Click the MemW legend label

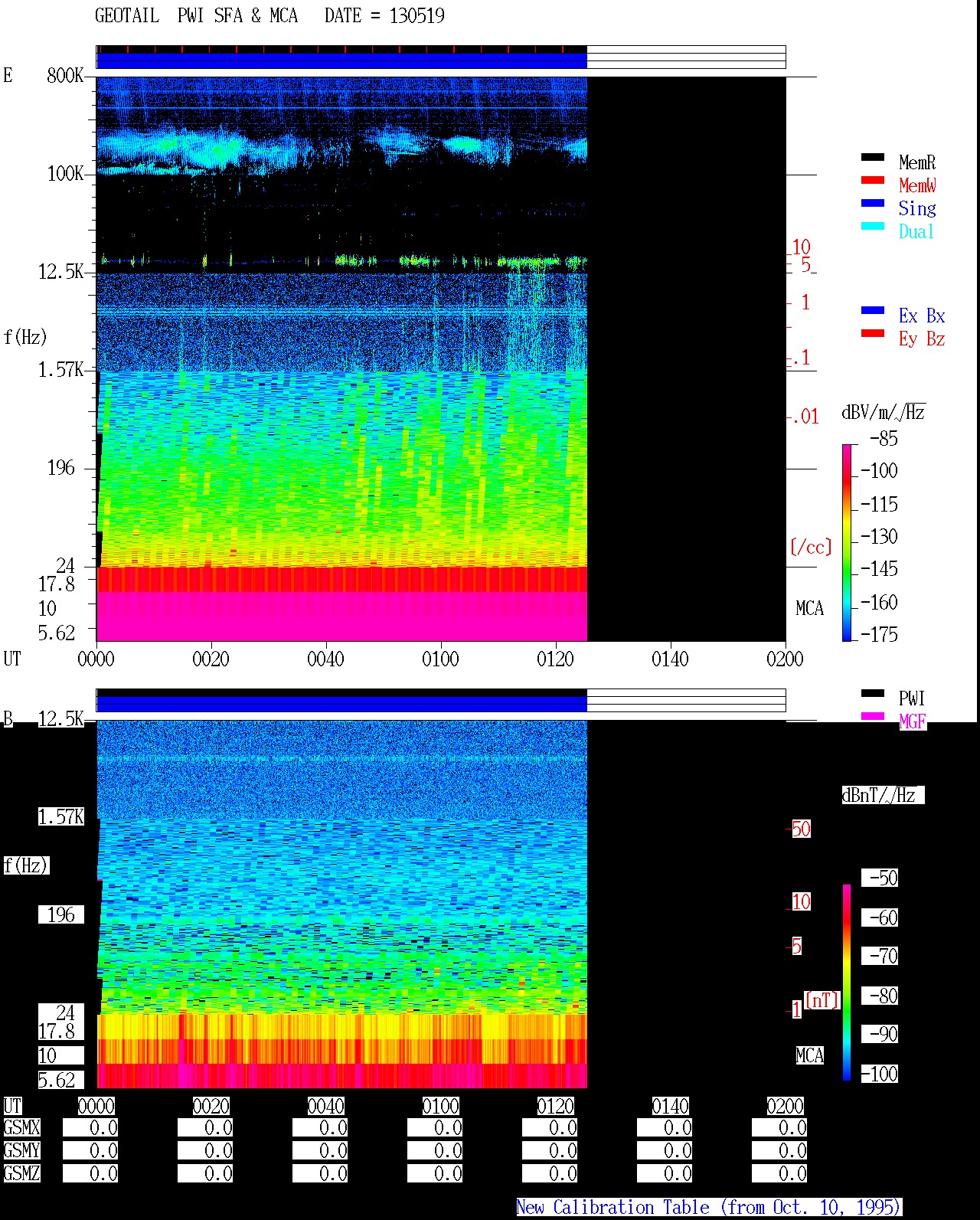click(x=917, y=185)
